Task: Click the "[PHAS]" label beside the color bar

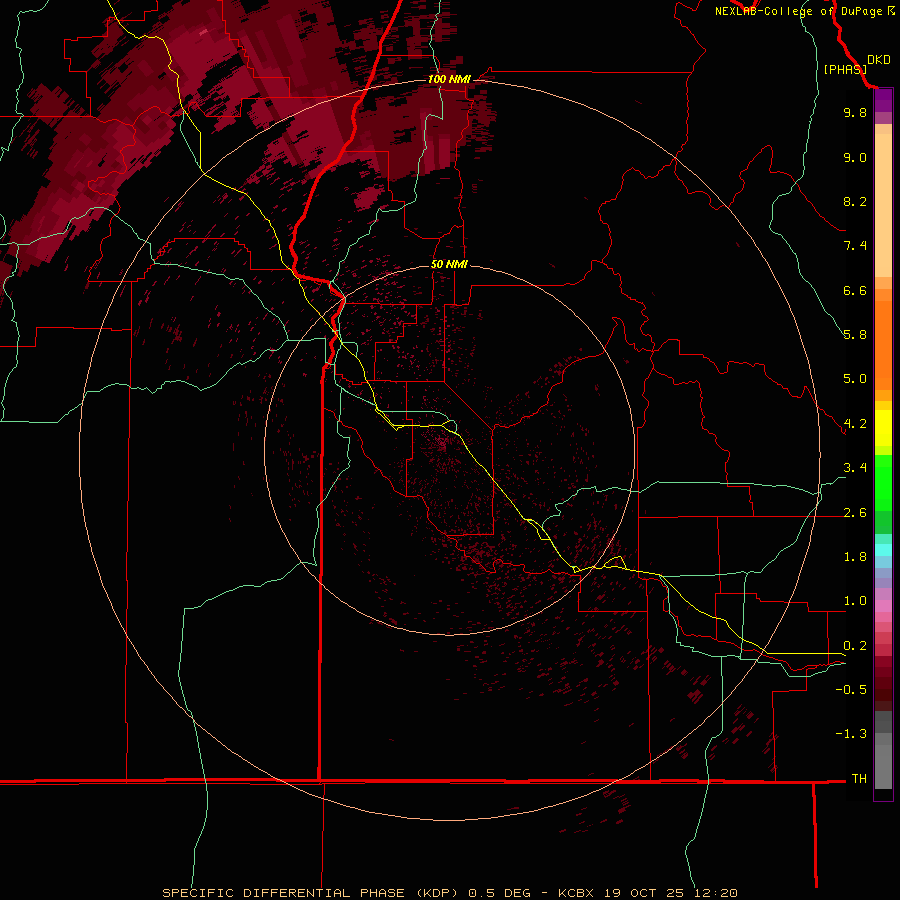Action: [x=845, y=69]
